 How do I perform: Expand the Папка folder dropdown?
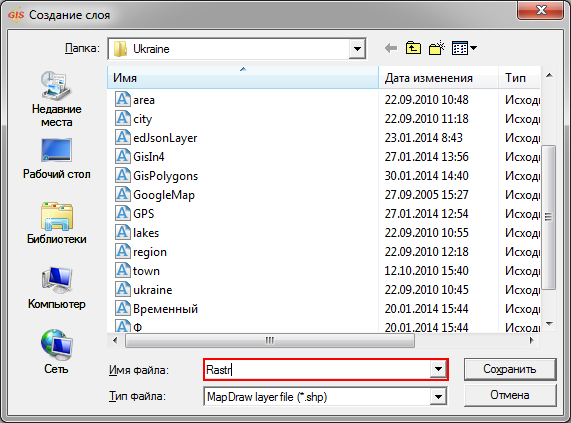pyautogui.click(x=357, y=49)
